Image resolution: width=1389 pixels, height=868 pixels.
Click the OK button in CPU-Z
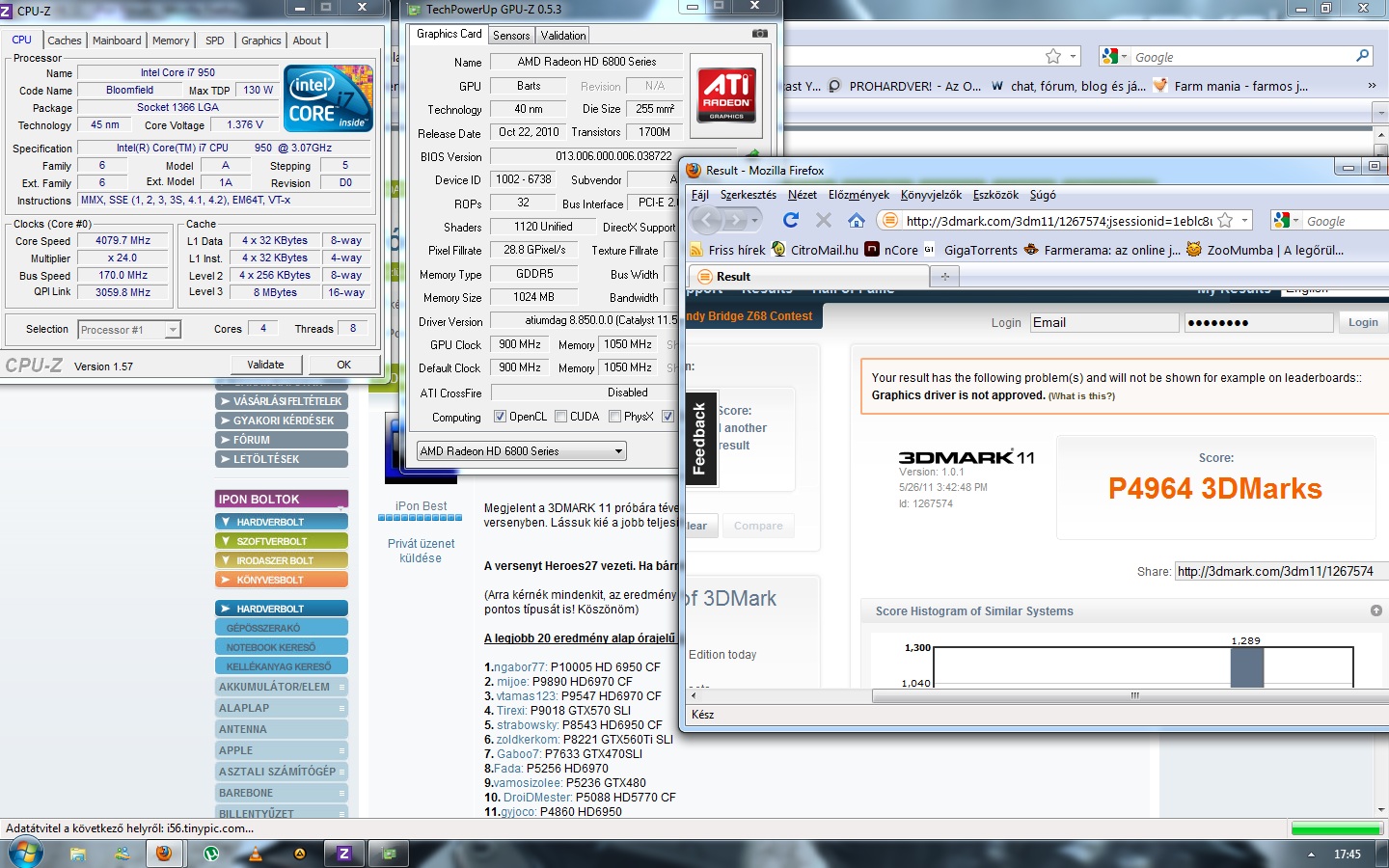343,365
